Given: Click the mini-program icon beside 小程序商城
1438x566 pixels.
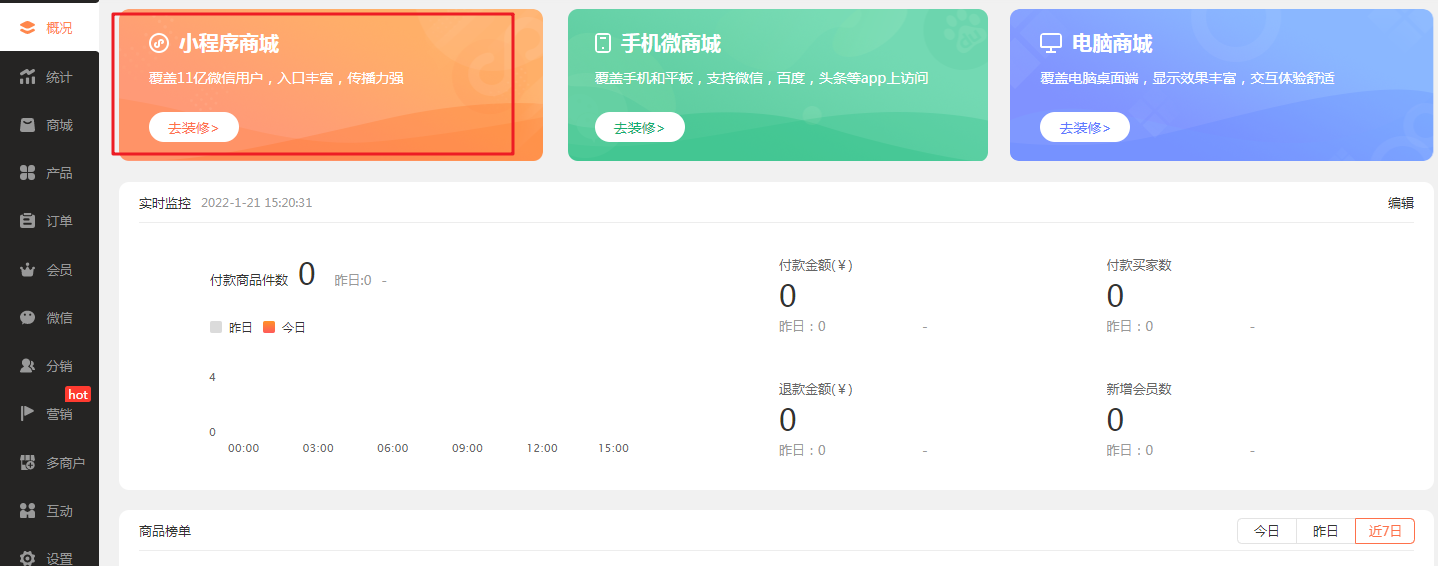Looking at the screenshot, I should tap(159, 43).
